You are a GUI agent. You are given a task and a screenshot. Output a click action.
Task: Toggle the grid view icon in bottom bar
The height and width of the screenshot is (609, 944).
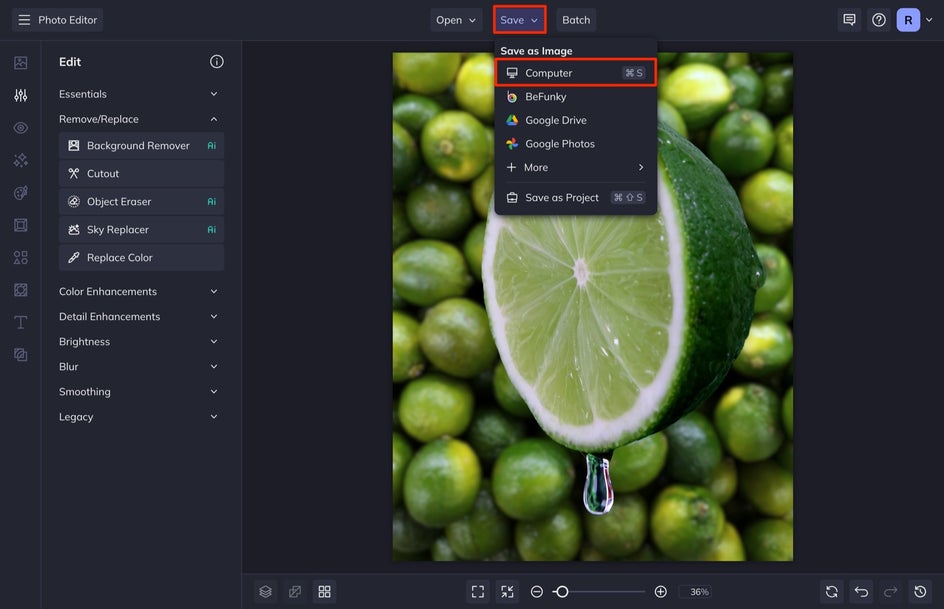pos(324,592)
